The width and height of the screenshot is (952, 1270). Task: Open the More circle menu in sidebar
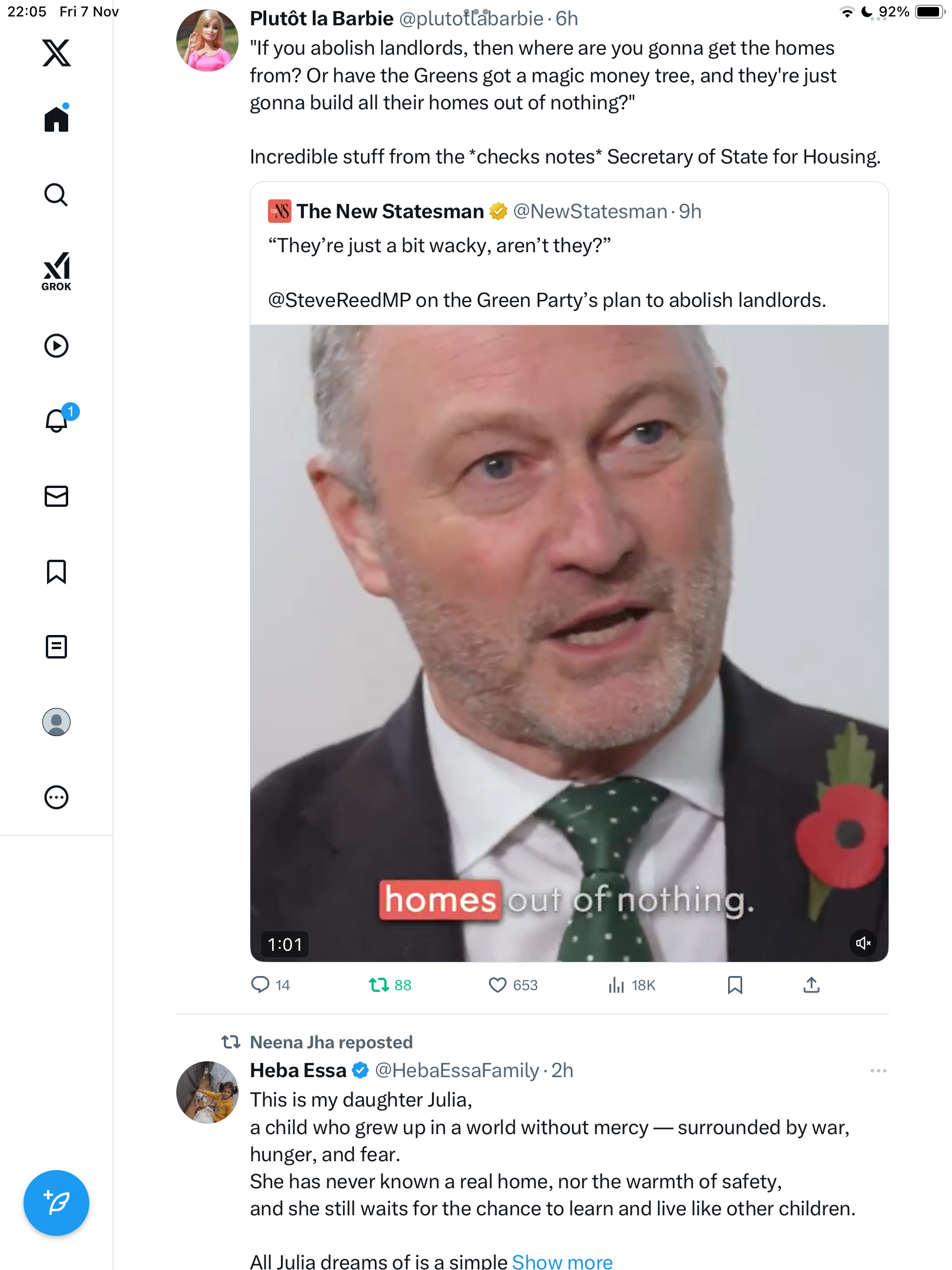[56, 797]
